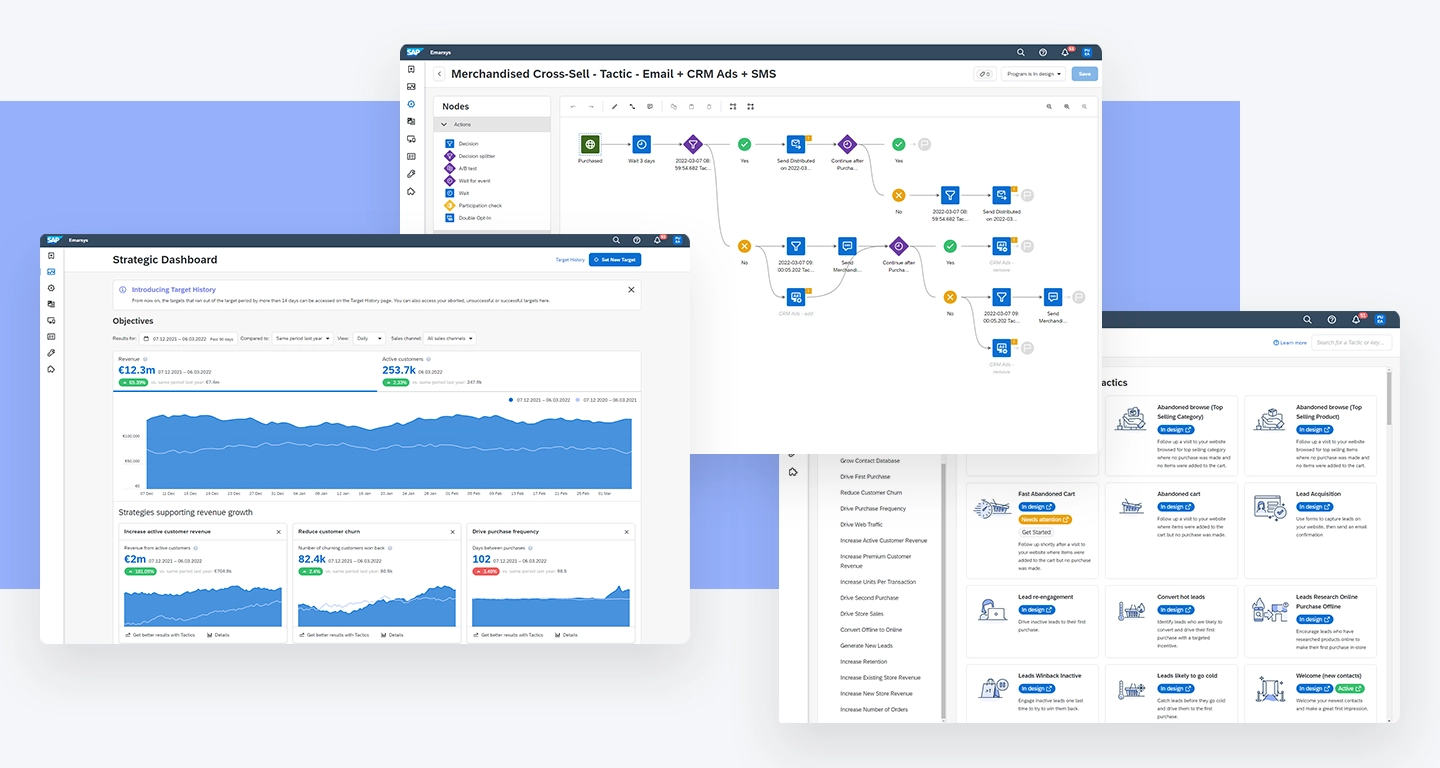The width and height of the screenshot is (1440, 768).
Task: Dismiss the Introducing Target History banner
Action: click(631, 290)
